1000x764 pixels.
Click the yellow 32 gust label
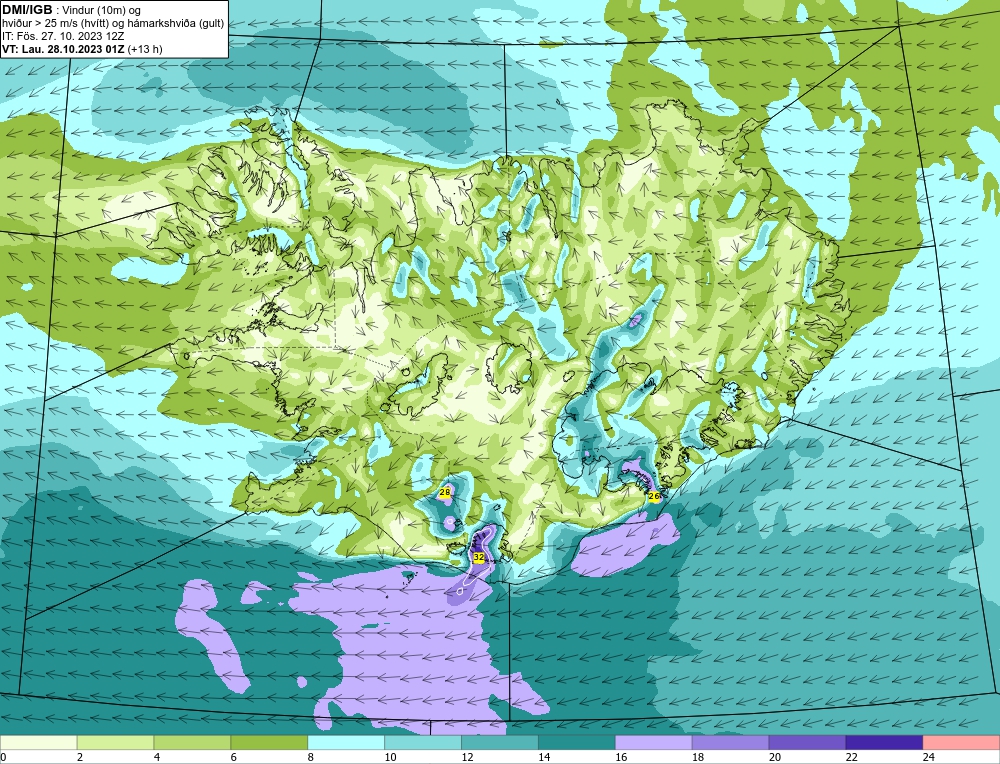[479, 557]
